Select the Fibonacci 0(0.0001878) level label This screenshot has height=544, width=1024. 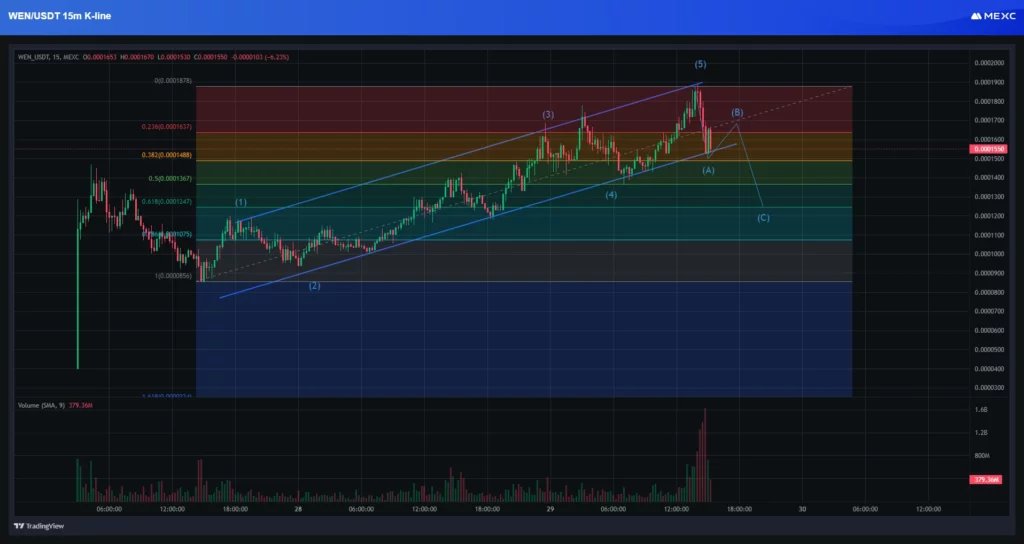pyautogui.click(x=172, y=81)
